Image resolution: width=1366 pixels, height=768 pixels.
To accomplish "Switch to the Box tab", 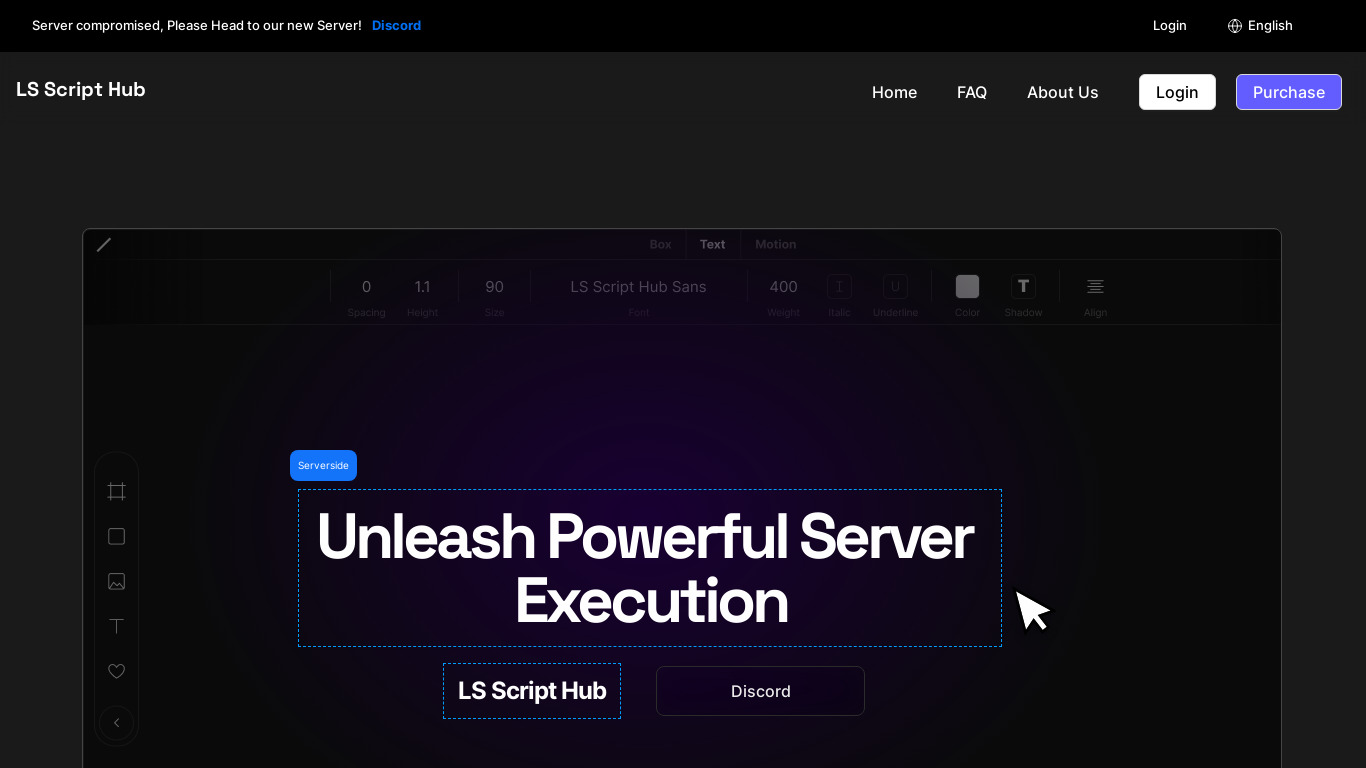I will click(660, 244).
